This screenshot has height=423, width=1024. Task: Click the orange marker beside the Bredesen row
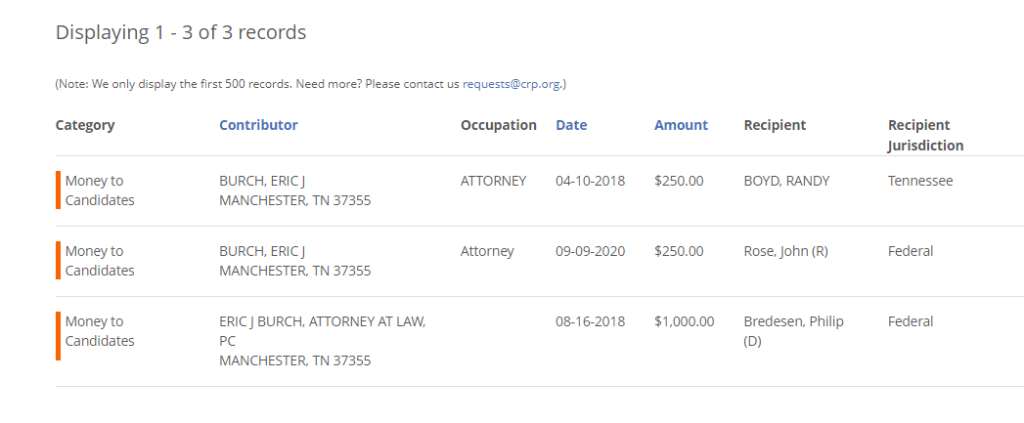(58, 336)
